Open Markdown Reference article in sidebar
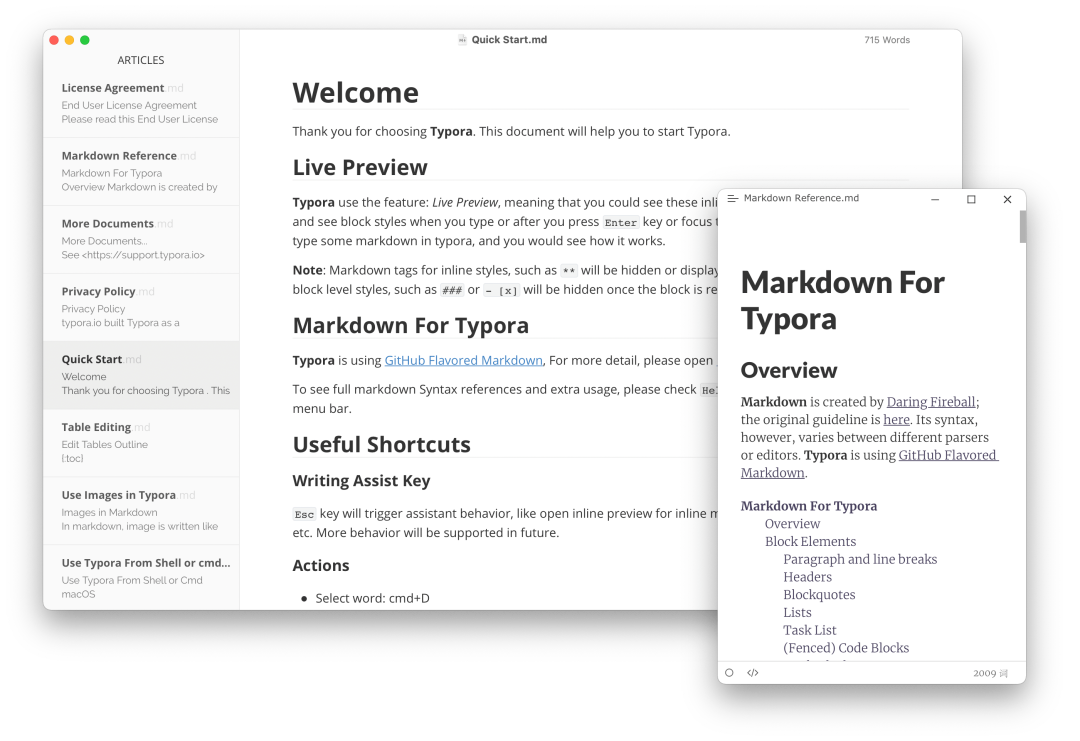The width and height of the screenshot is (1080, 741). click(x=141, y=171)
